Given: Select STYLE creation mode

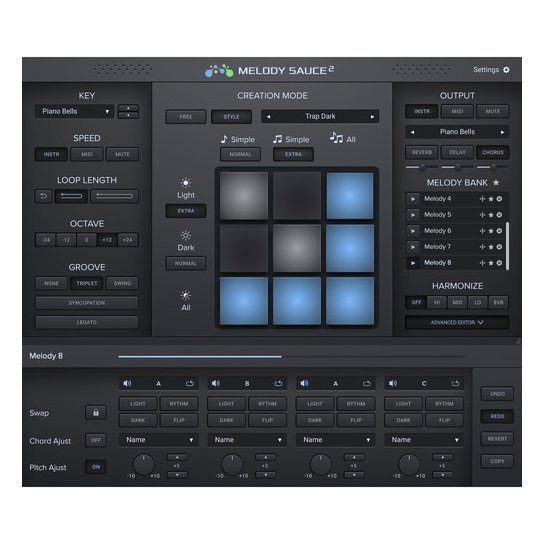Looking at the screenshot, I should click(x=231, y=117).
